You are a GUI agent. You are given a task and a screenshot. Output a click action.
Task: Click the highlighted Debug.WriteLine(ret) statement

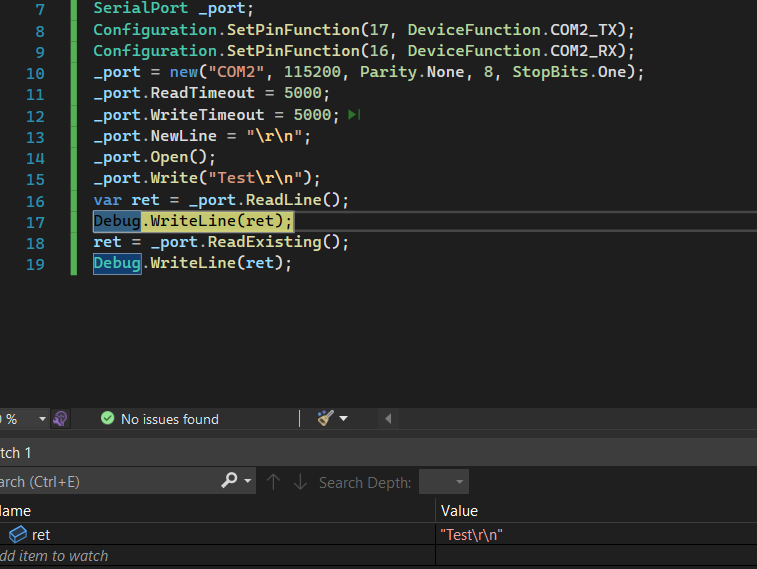[x=193, y=221]
